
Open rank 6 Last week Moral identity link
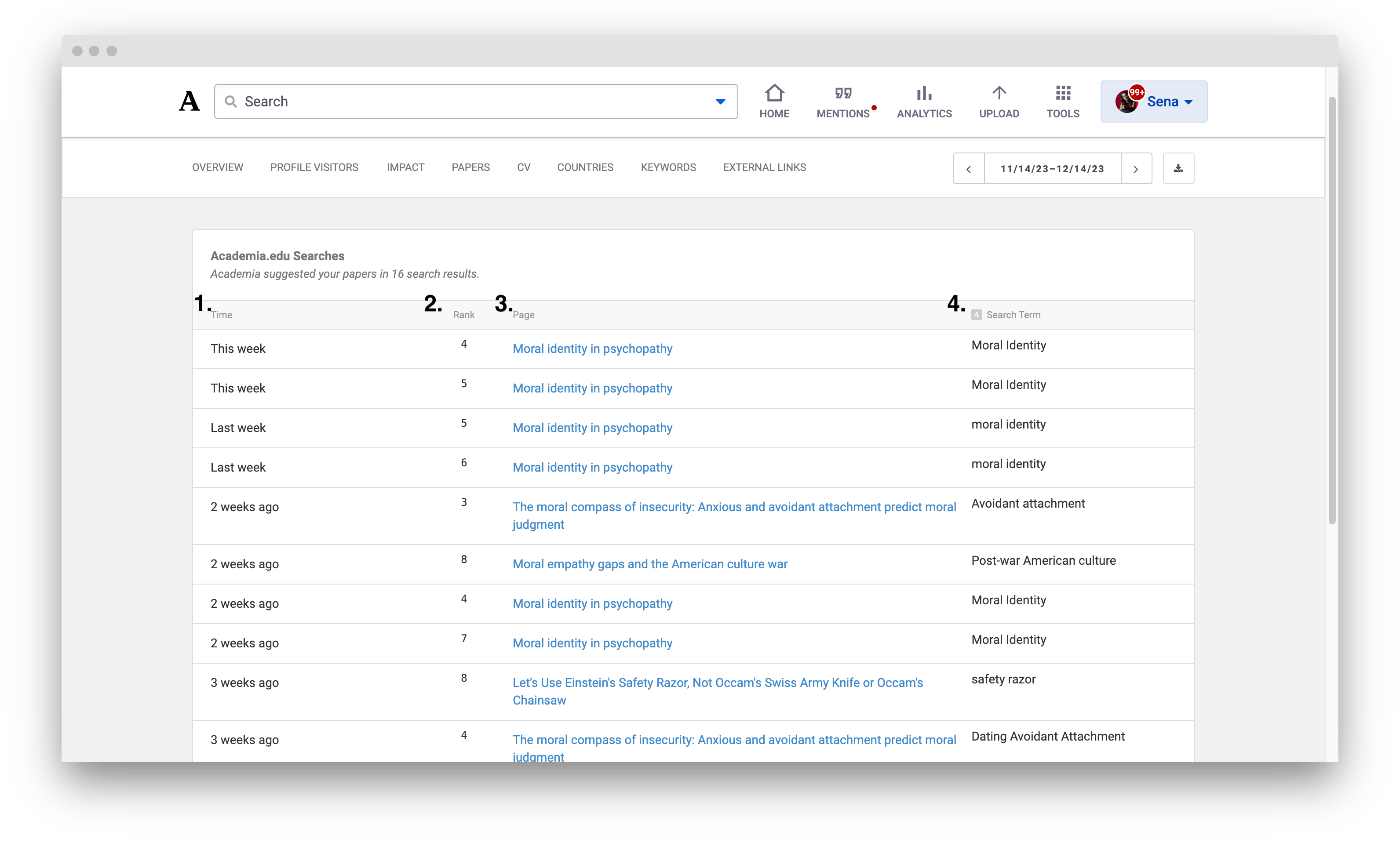pyautogui.click(x=592, y=467)
